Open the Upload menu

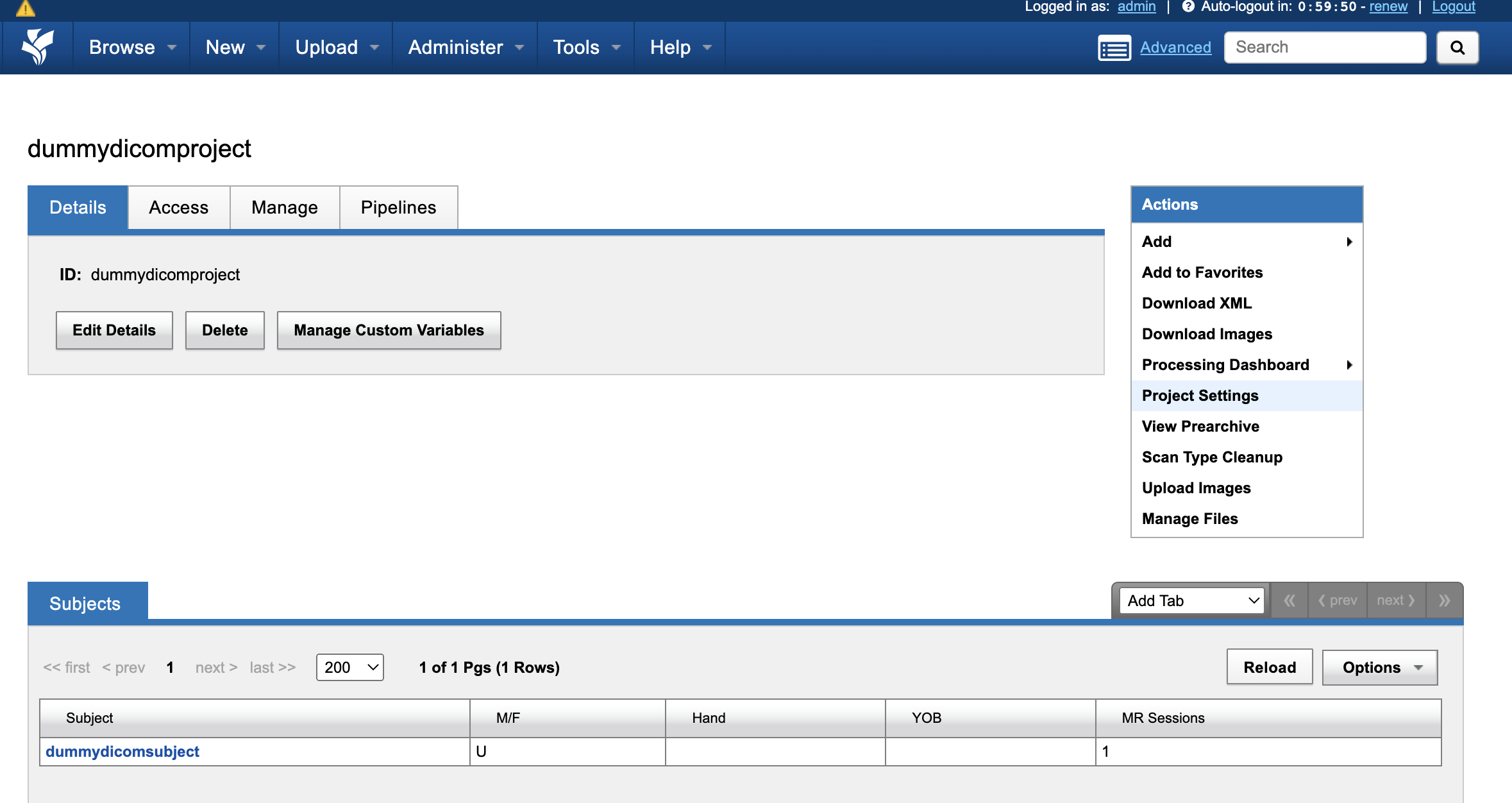(x=337, y=47)
